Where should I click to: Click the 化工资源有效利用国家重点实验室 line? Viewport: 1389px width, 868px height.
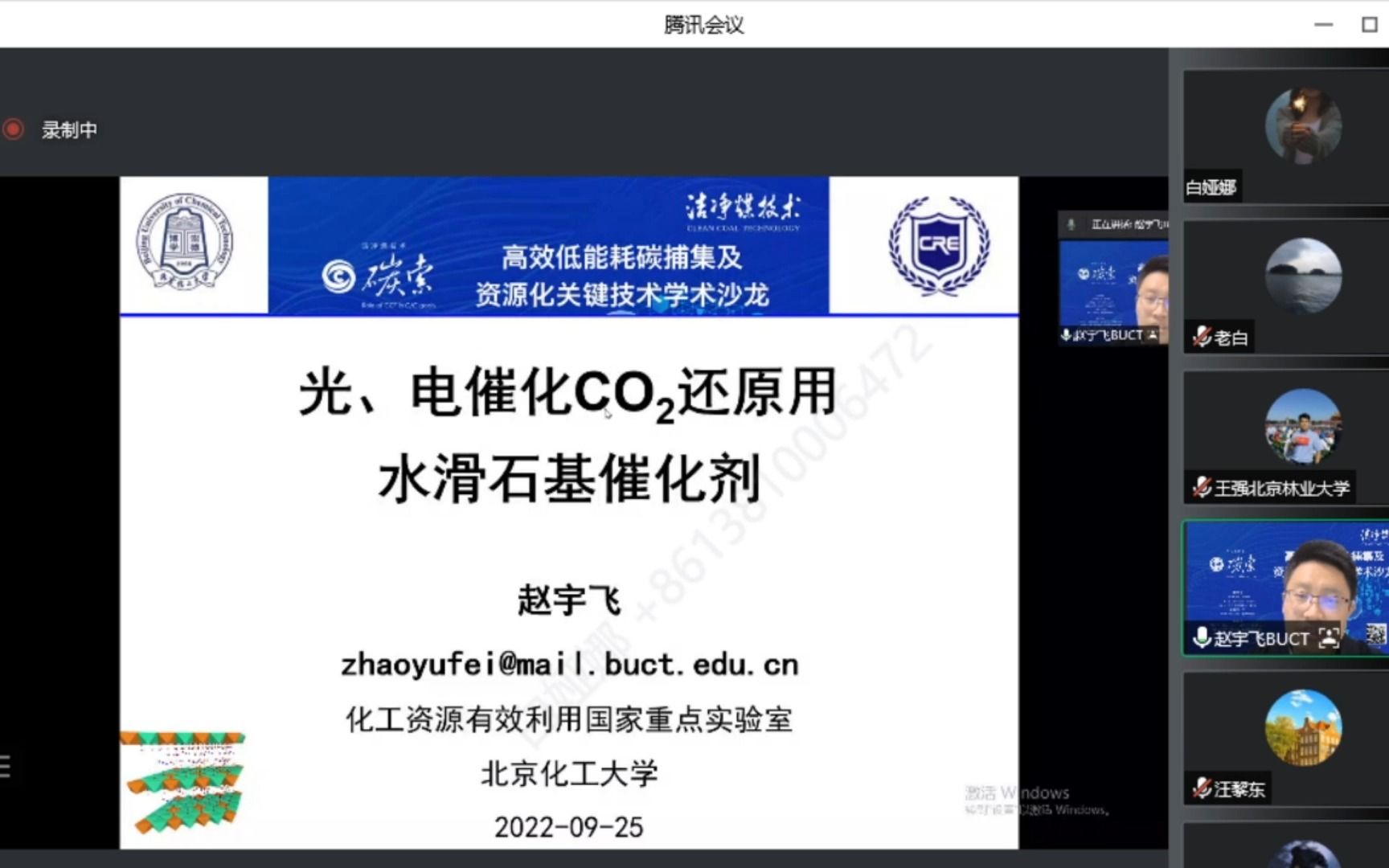(569, 719)
